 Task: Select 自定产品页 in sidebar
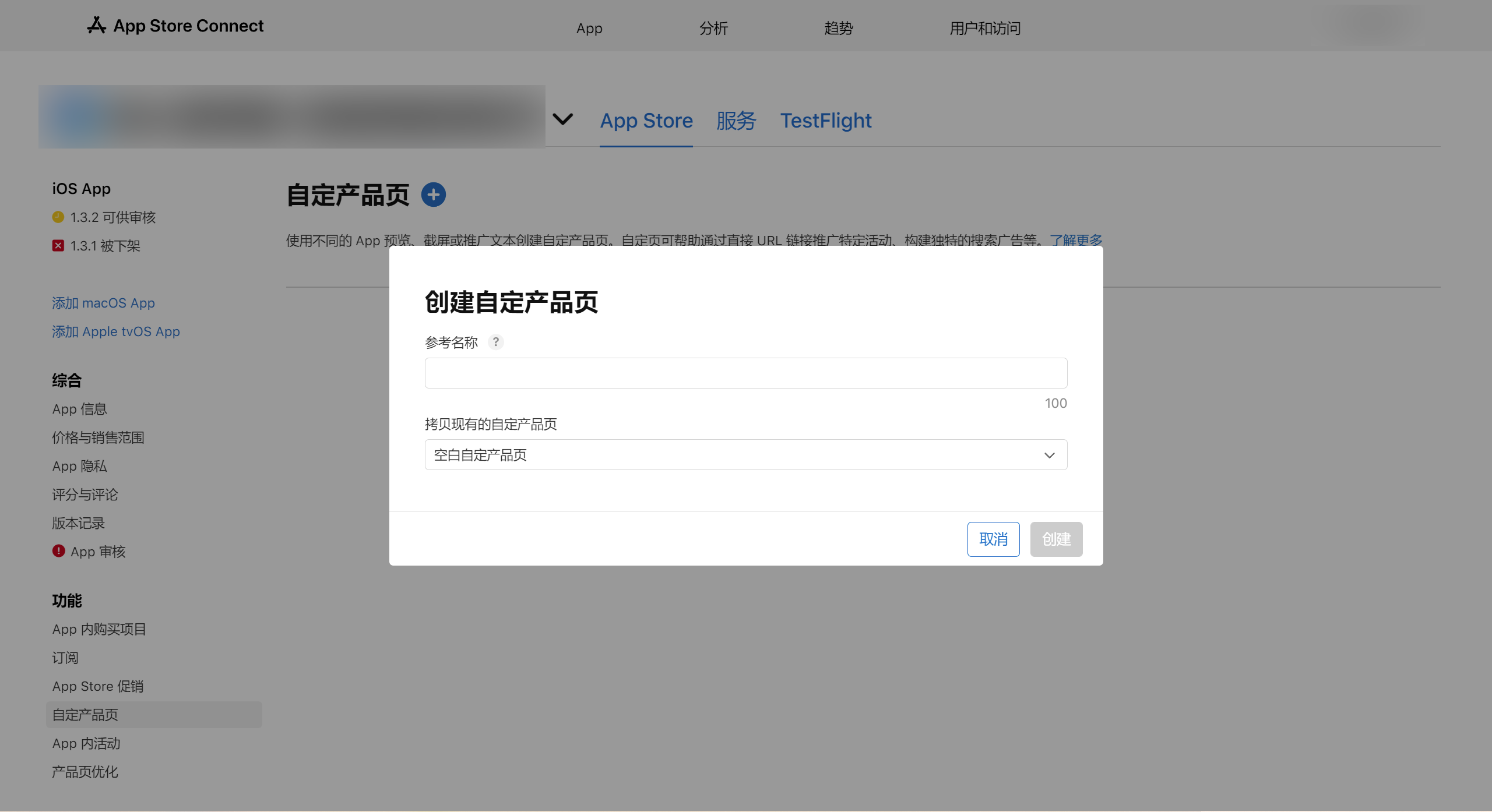click(154, 715)
